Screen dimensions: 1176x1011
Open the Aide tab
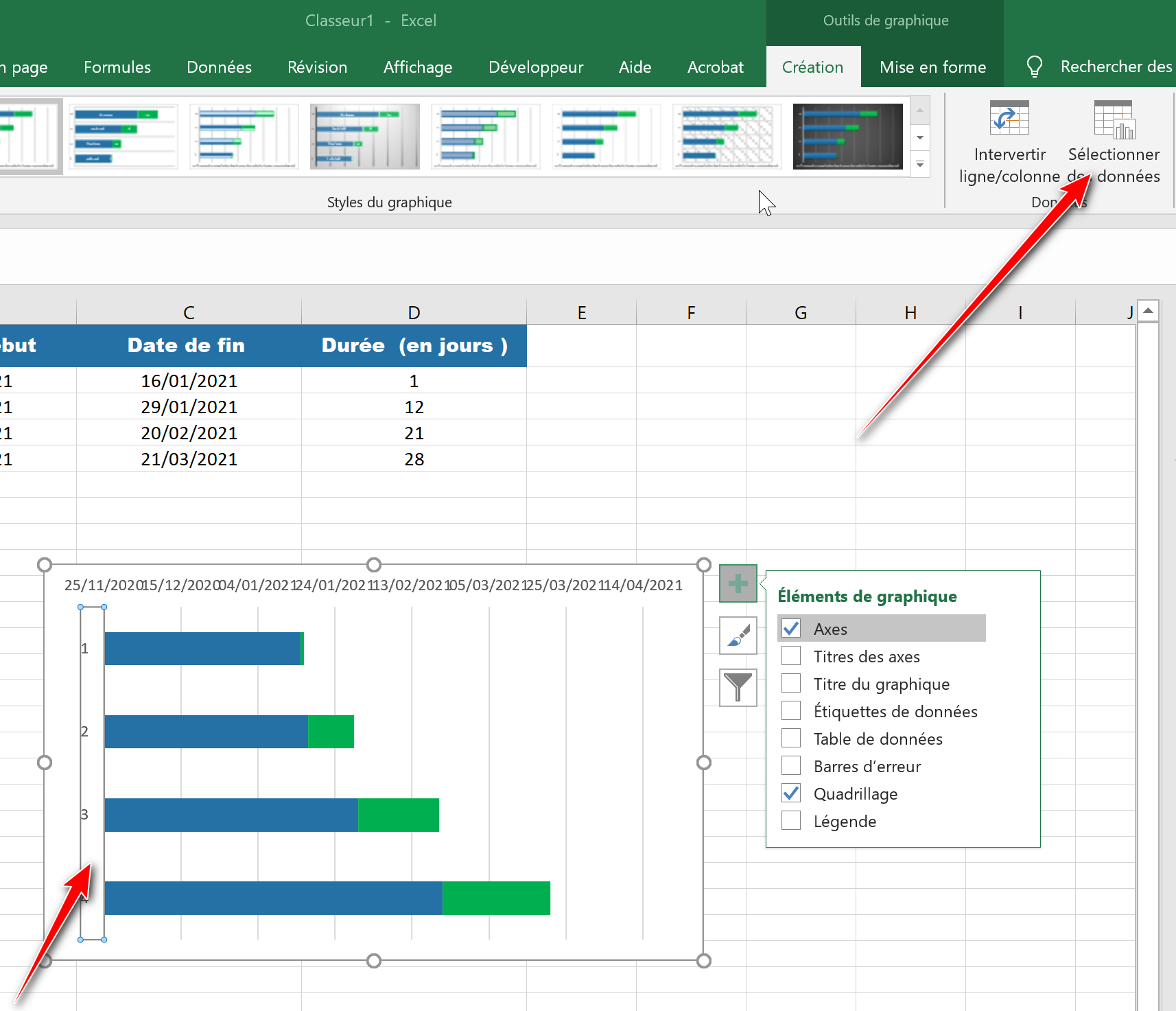tap(635, 67)
